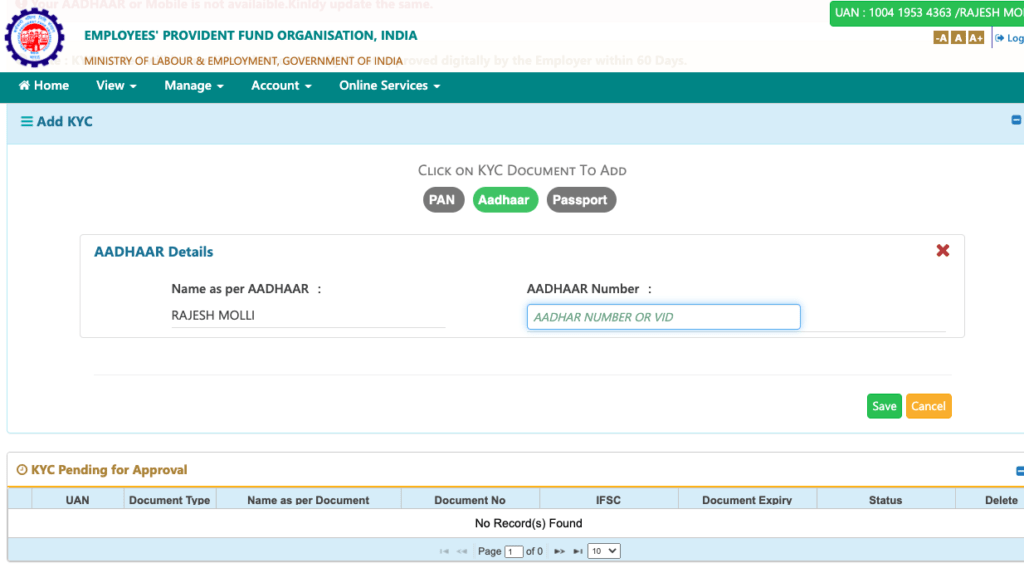The height and width of the screenshot is (568, 1024).
Task: Close the AADHAAR Details section
Action: click(x=942, y=251)
